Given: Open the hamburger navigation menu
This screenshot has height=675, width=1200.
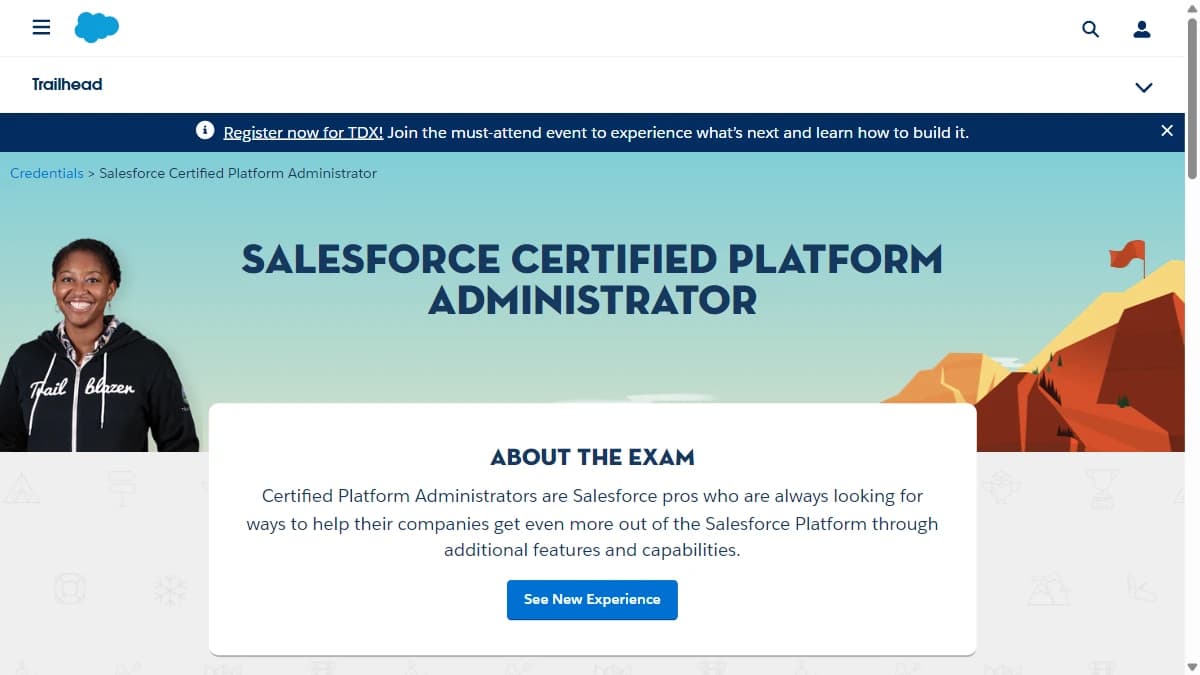Looking at the screenshot, I should 41,28.
